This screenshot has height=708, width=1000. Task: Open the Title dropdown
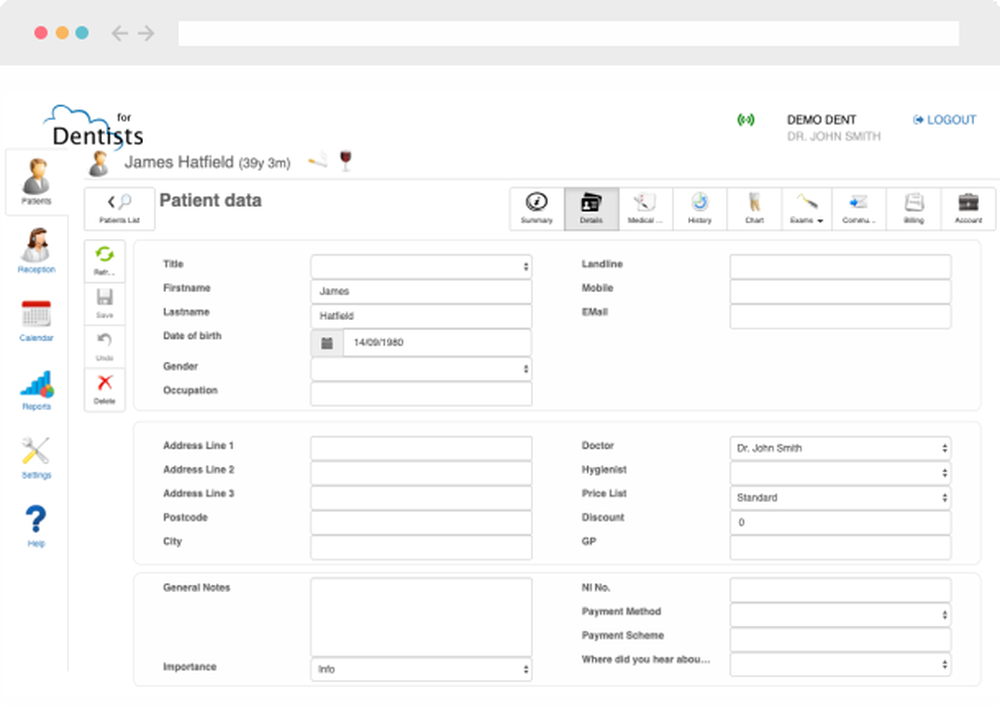tap(421, 265)
